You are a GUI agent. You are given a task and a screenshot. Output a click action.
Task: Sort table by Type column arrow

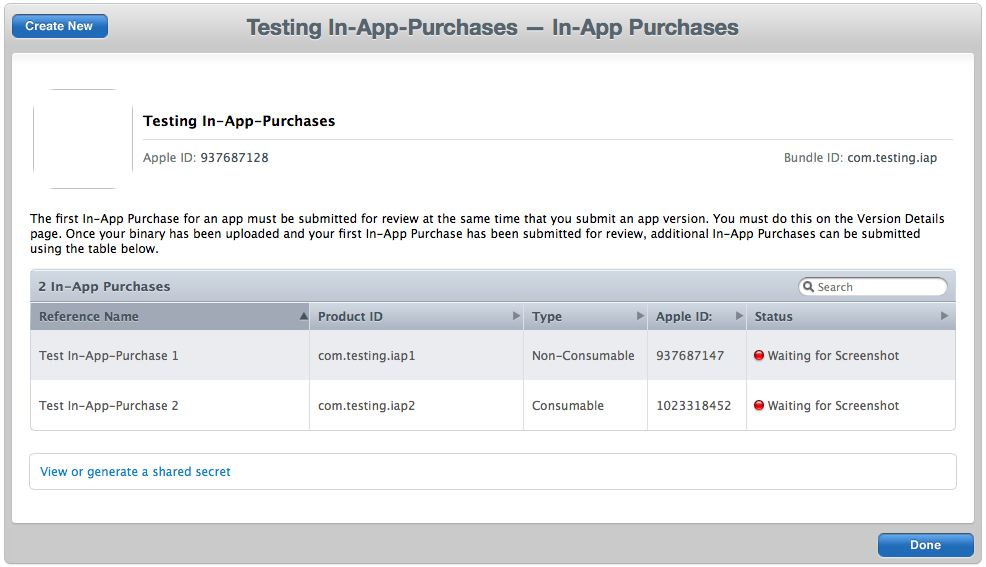pos(640,316)
